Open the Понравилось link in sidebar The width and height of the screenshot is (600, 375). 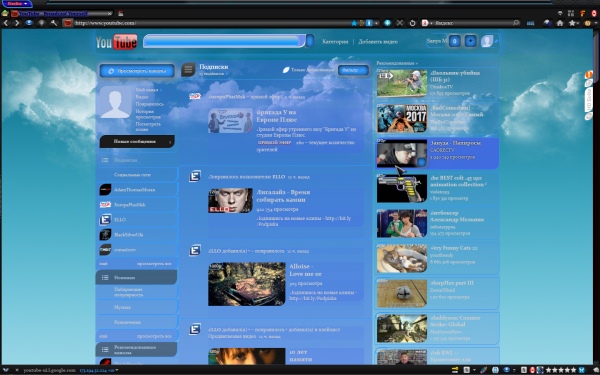[150, 104]
